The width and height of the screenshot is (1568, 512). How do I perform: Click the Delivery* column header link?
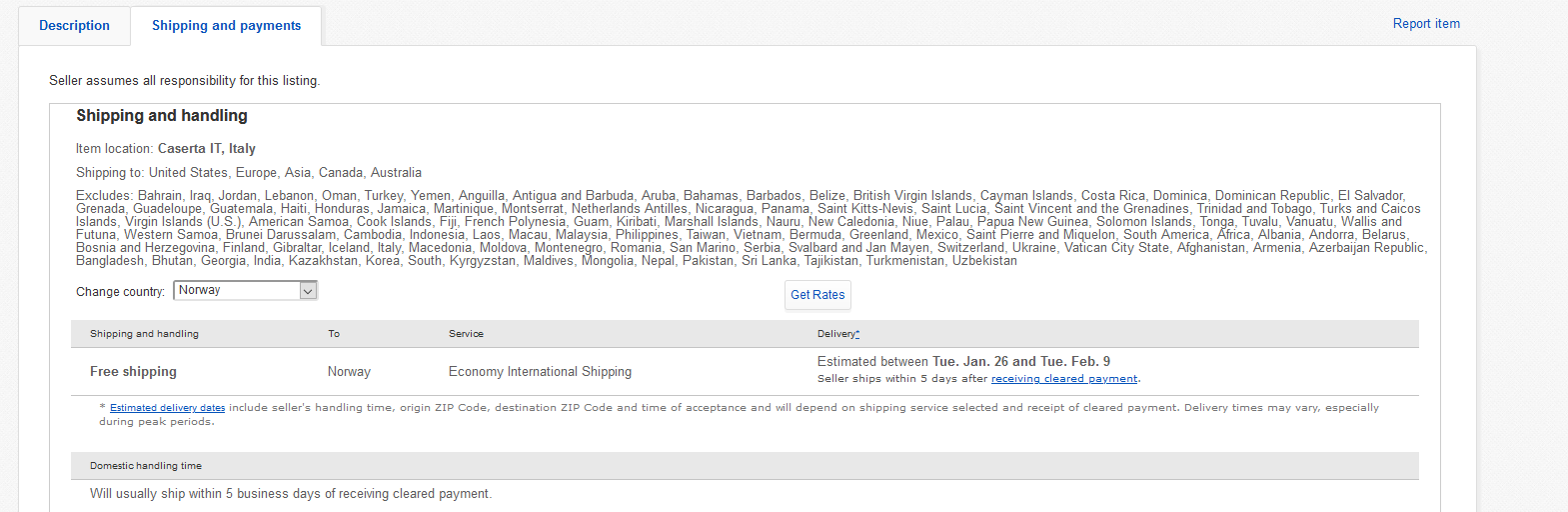point(838,334)
